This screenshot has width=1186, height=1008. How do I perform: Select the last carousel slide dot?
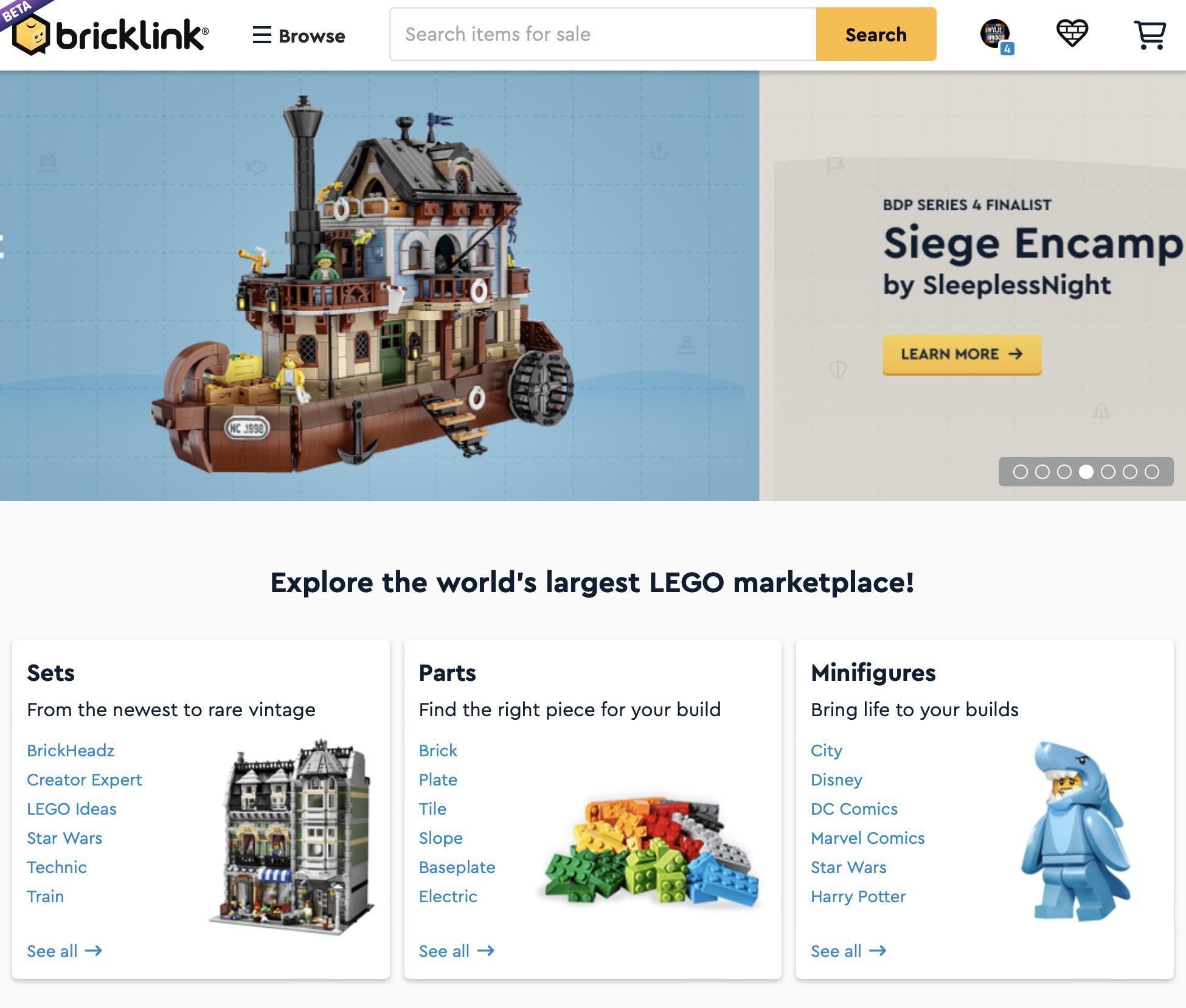point(1152,472)
